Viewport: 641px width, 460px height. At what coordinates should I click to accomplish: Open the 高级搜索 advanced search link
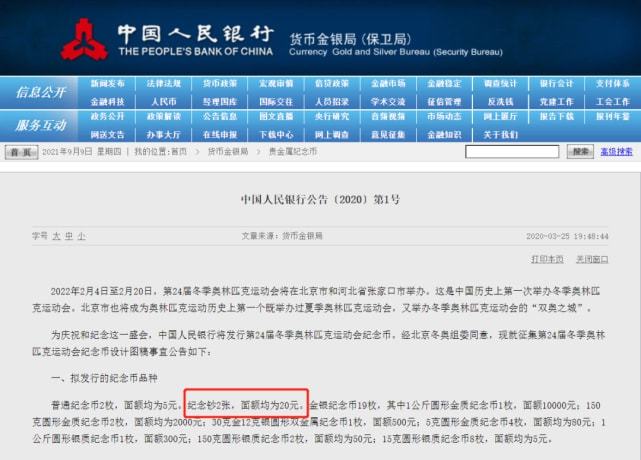click(616, 152)
